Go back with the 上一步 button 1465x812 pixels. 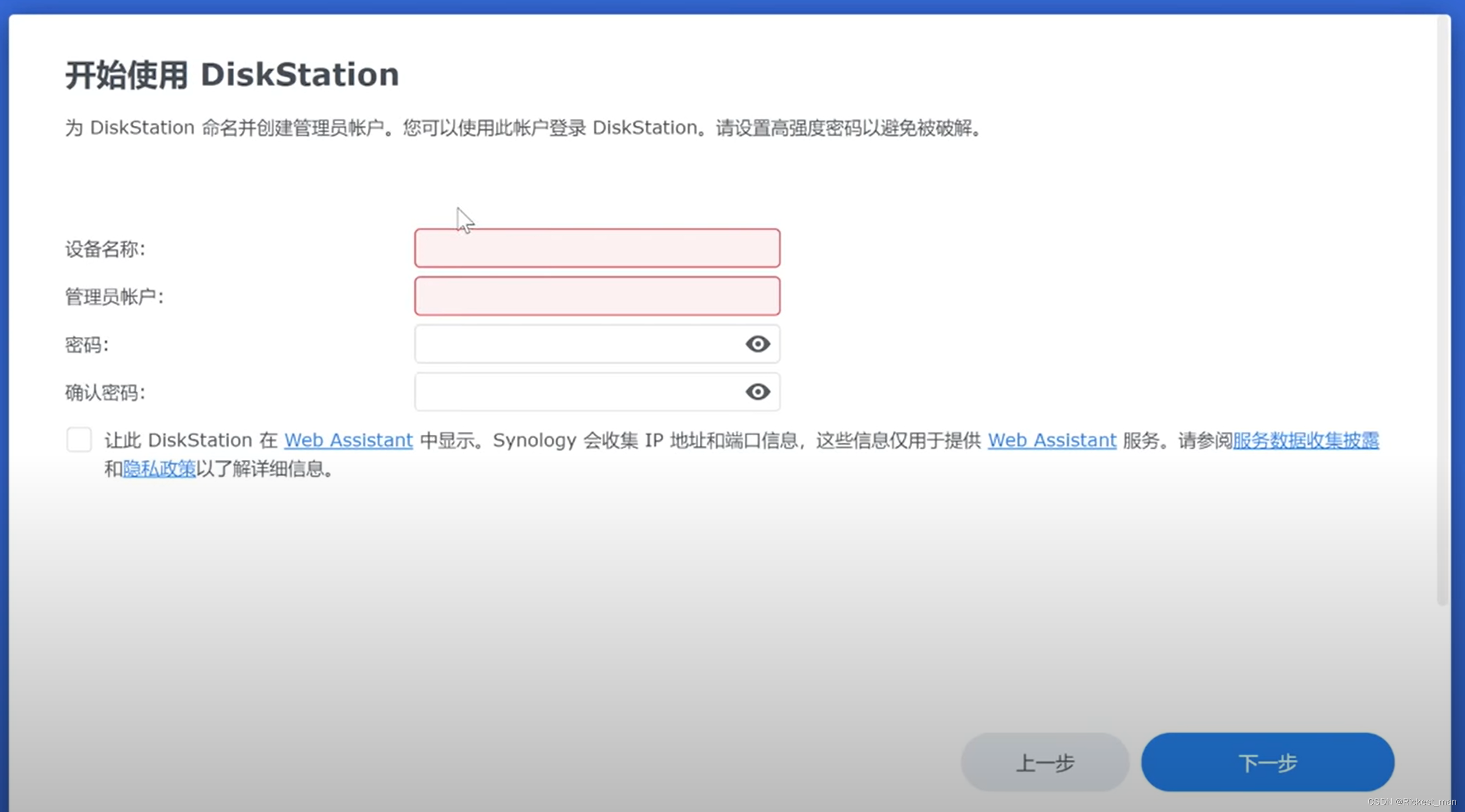tap(1045, 762)
